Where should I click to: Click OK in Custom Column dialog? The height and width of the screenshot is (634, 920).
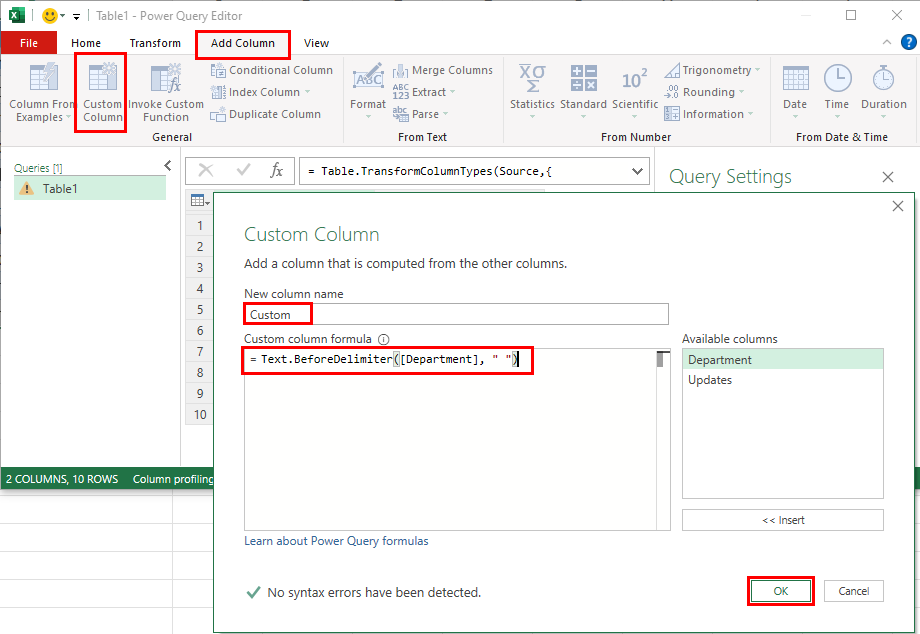point(781,591)
